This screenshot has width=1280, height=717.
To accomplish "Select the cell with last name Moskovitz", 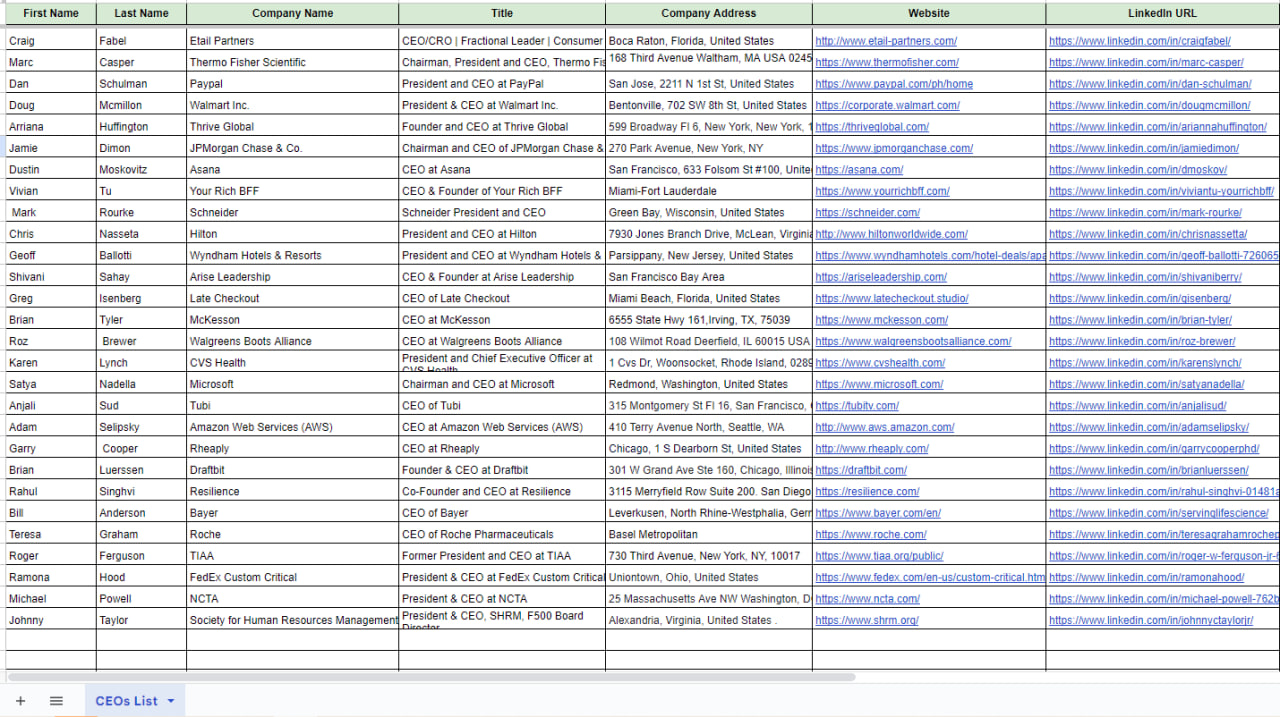I will (x=141, y=170).
